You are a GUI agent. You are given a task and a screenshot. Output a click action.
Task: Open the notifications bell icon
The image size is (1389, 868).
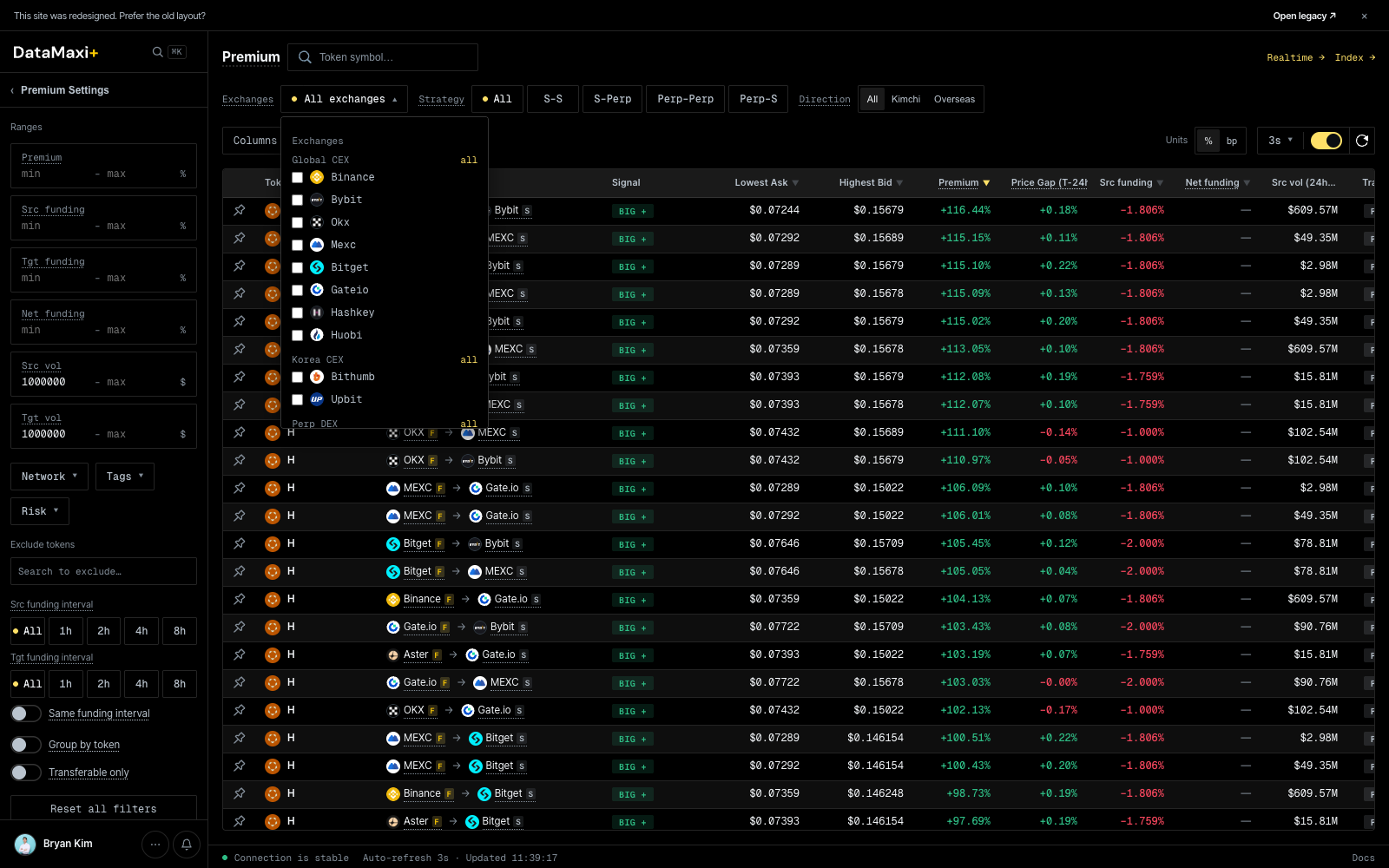187,844
